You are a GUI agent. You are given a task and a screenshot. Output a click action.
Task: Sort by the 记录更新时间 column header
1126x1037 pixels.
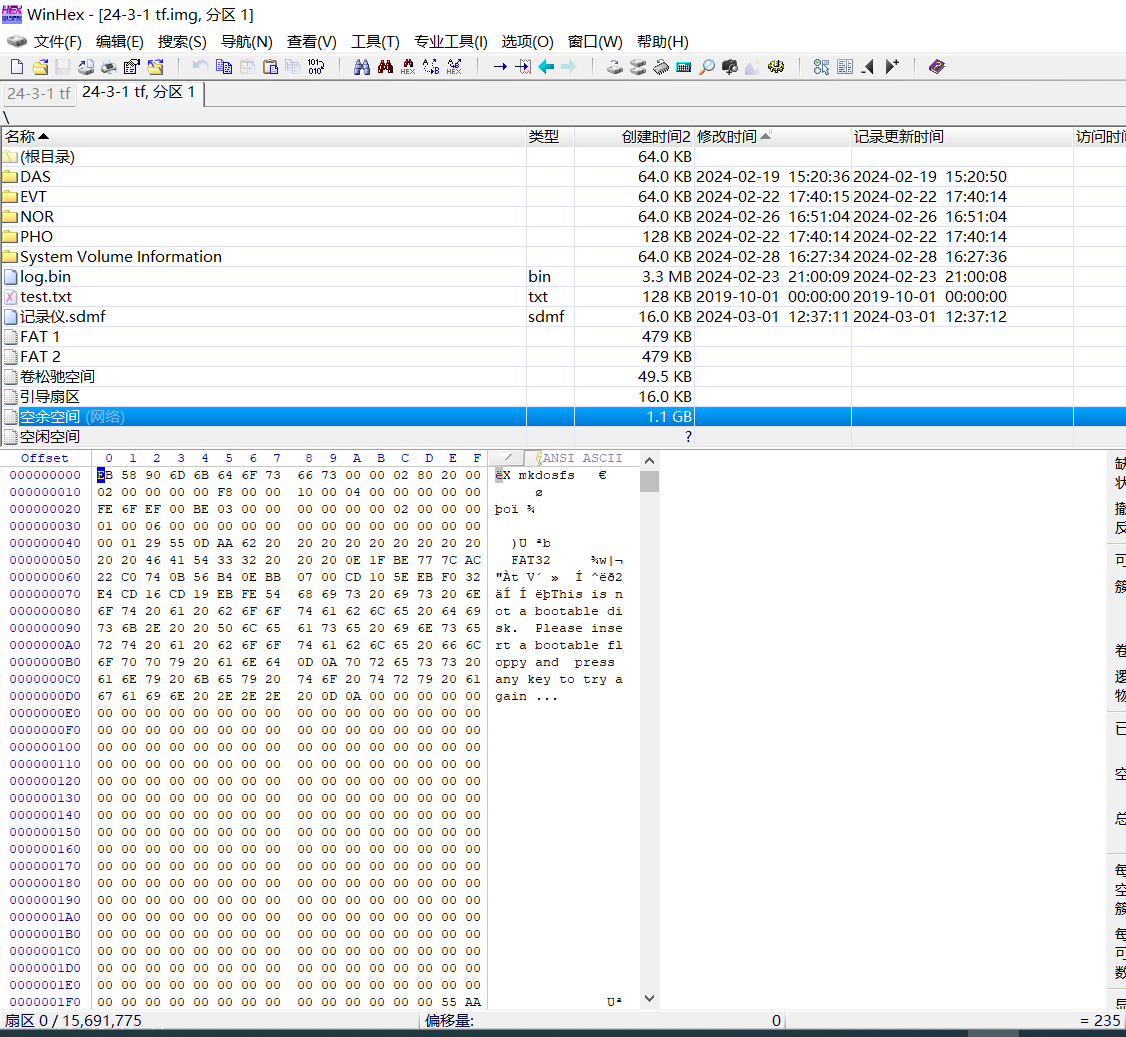tap(962, 136)
